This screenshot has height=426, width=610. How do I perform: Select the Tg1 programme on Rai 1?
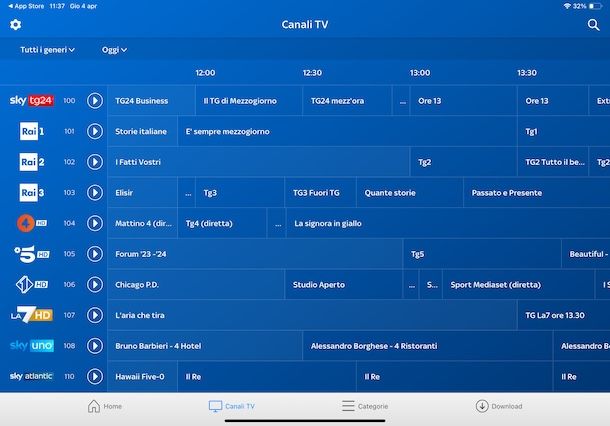pyautogui.click(x=564, y=131)
